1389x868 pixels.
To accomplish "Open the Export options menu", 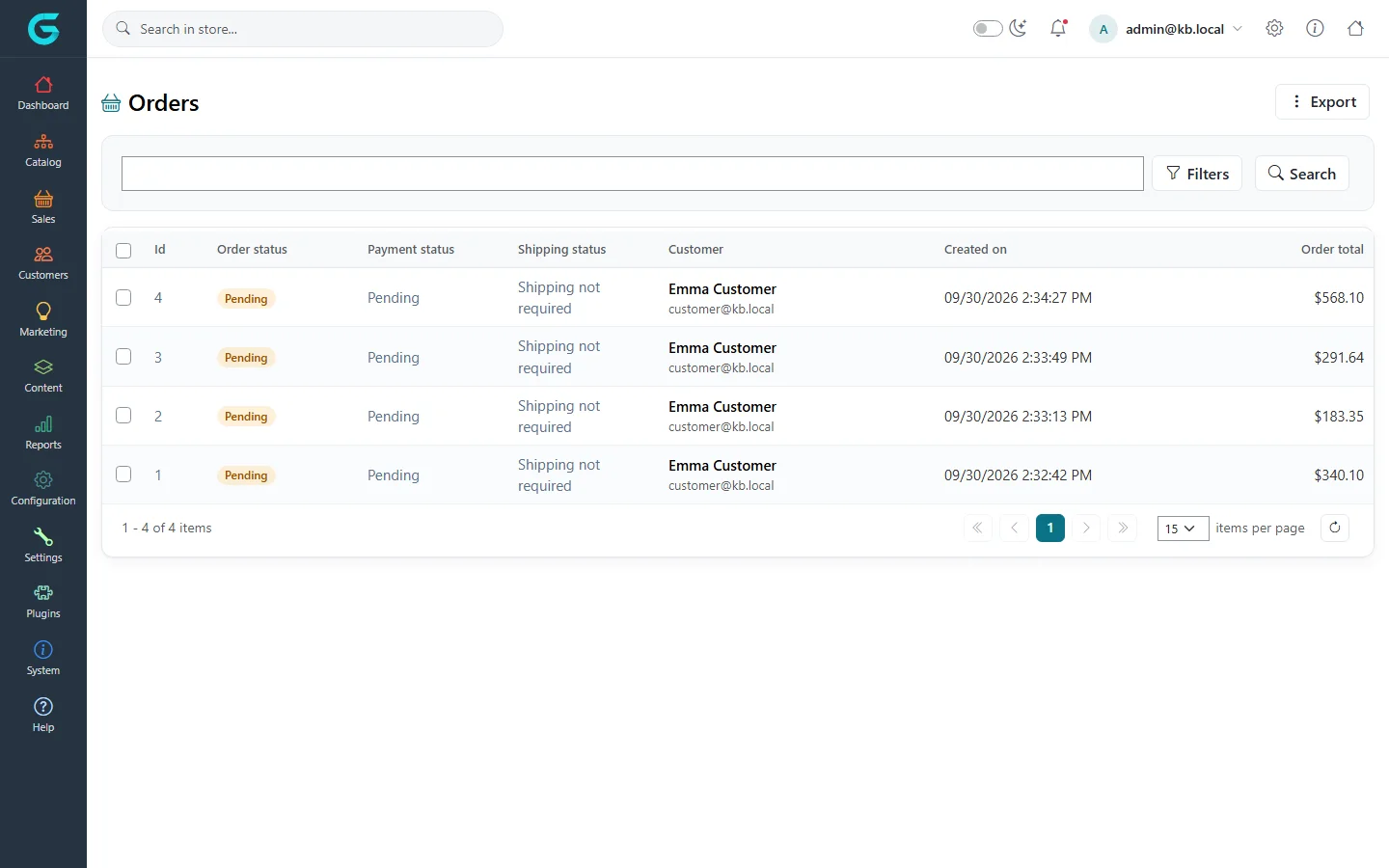I will [1322, 102].
